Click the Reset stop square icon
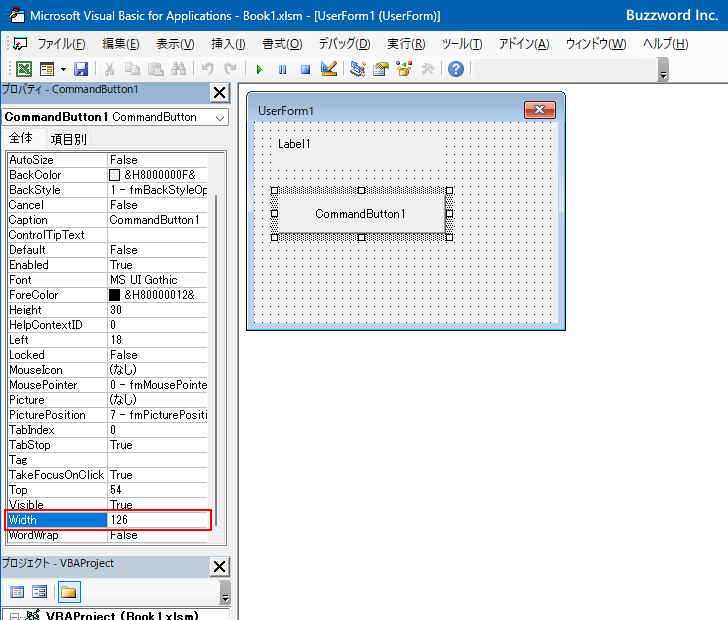728x620 pixels. [x=305, y=70]
